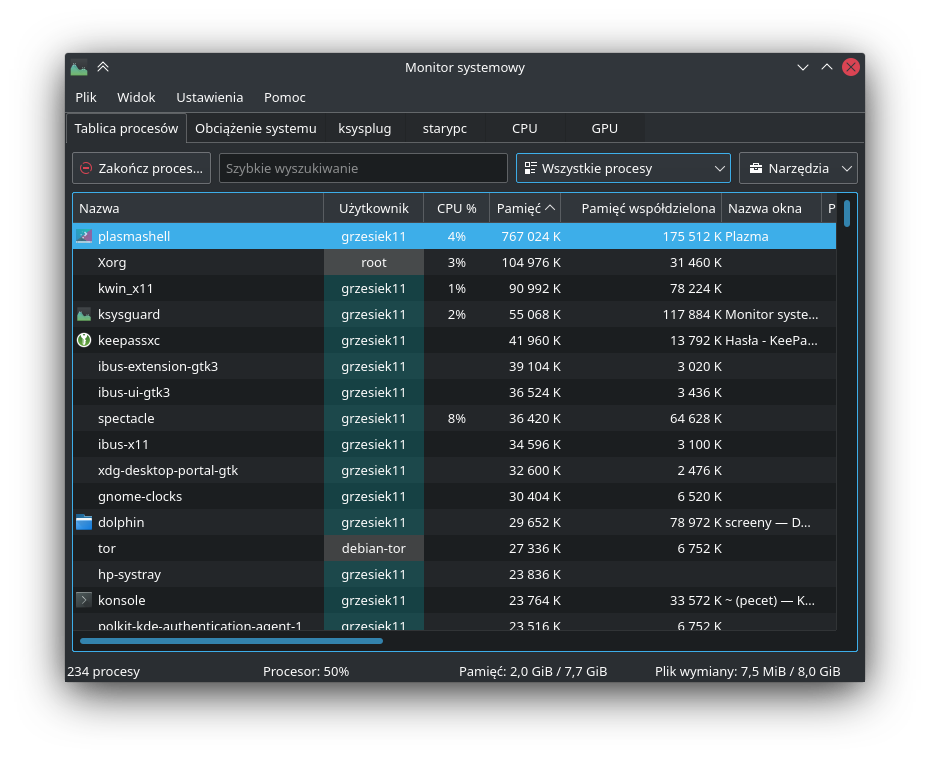Sort processes by CPU % column
Viewport: 930px width, 759px height.
click(x=456, y=209)
